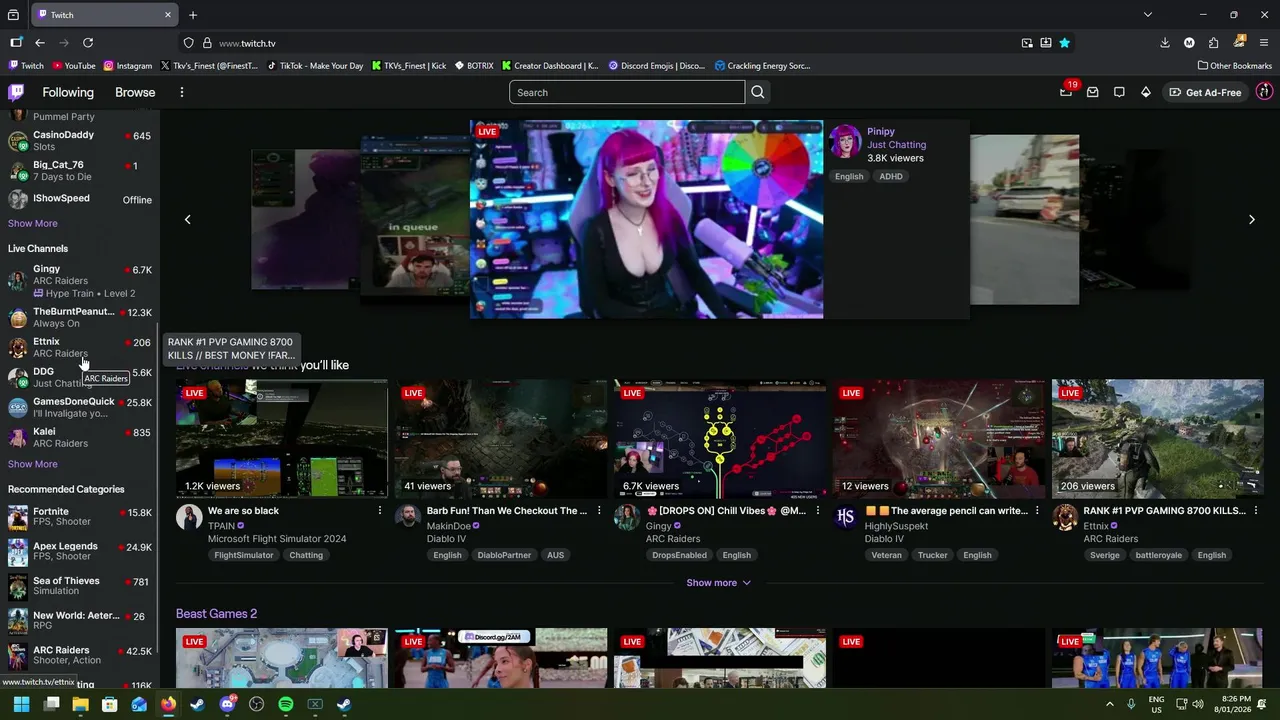Click the ADHD tag on featured stream
The width and height of the screenshot is (1280, 720).
pyautogui.click(x=891, y=177)
